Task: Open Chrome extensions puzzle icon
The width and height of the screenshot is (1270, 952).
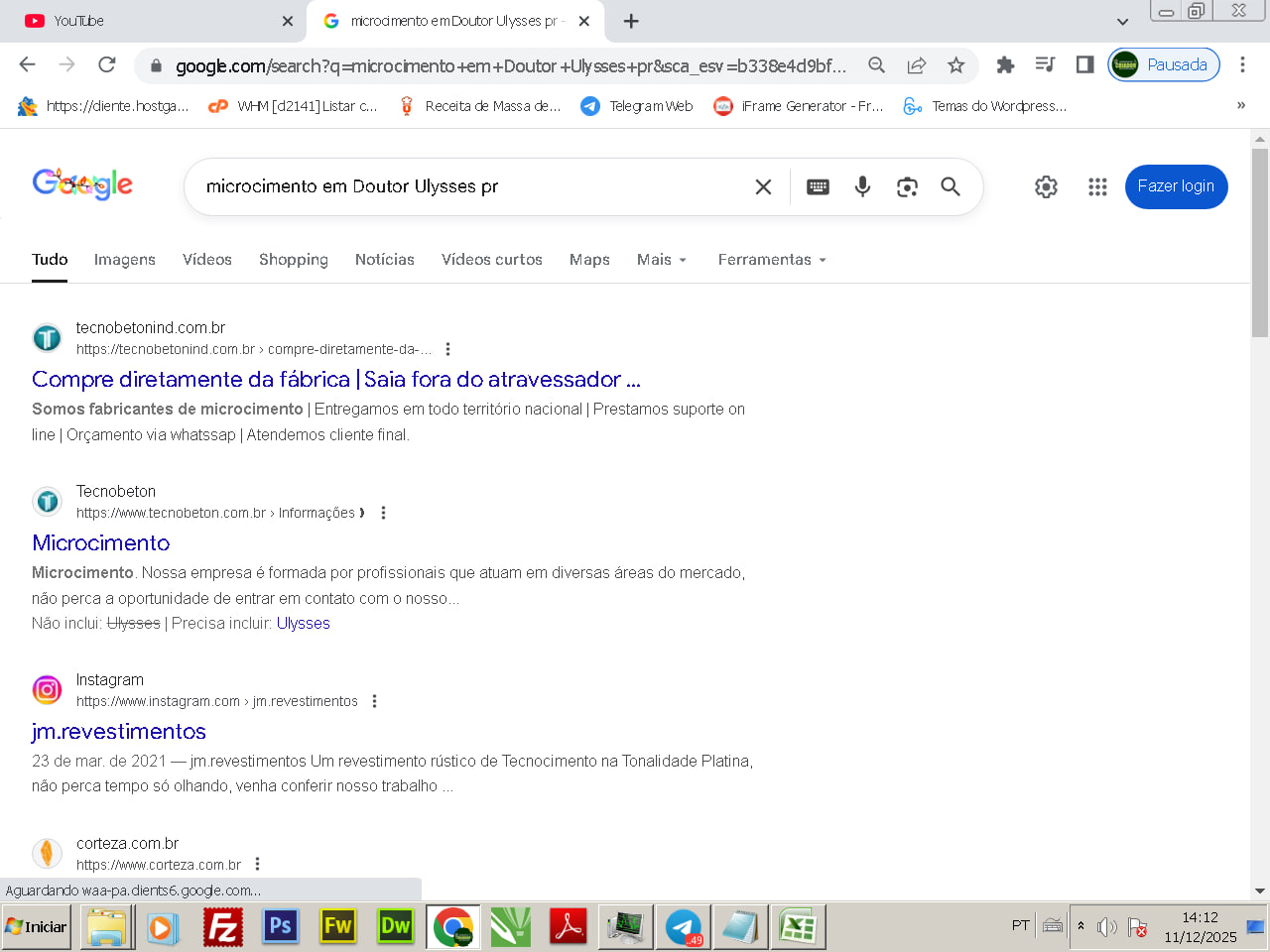Action: (x=1005, y=65)
